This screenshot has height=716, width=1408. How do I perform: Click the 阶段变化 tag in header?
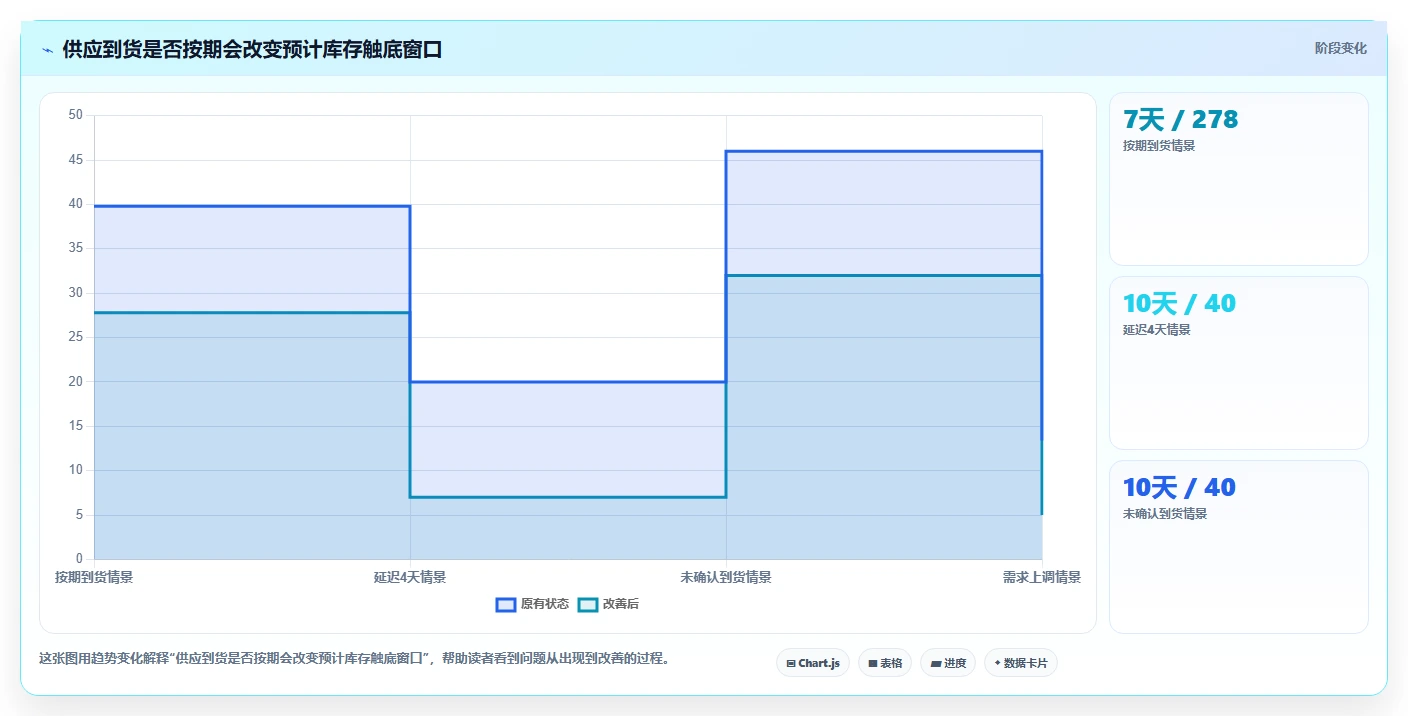(x=1341, y=48)
